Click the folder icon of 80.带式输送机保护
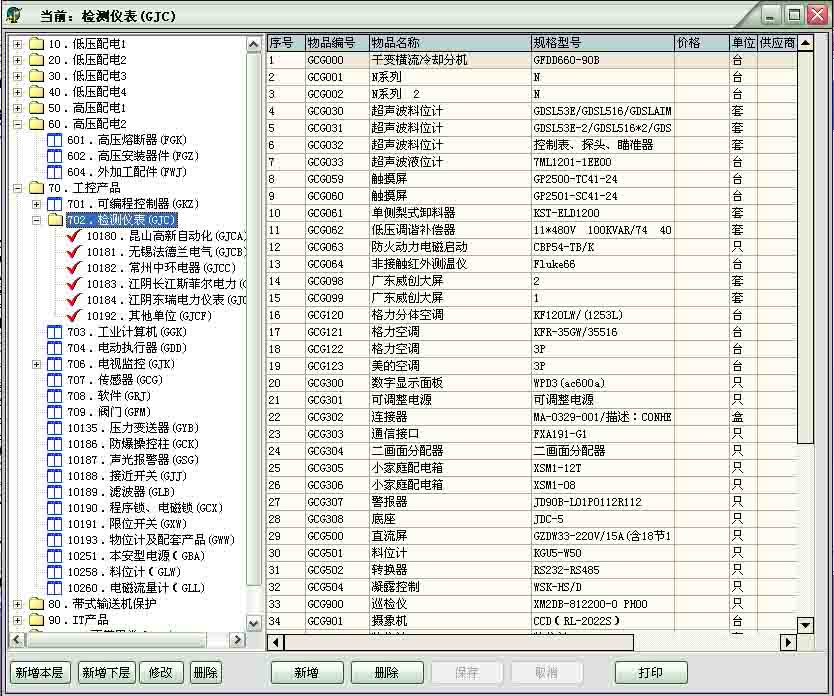This screenshot has width=834, height=696. tap(37, 604)
